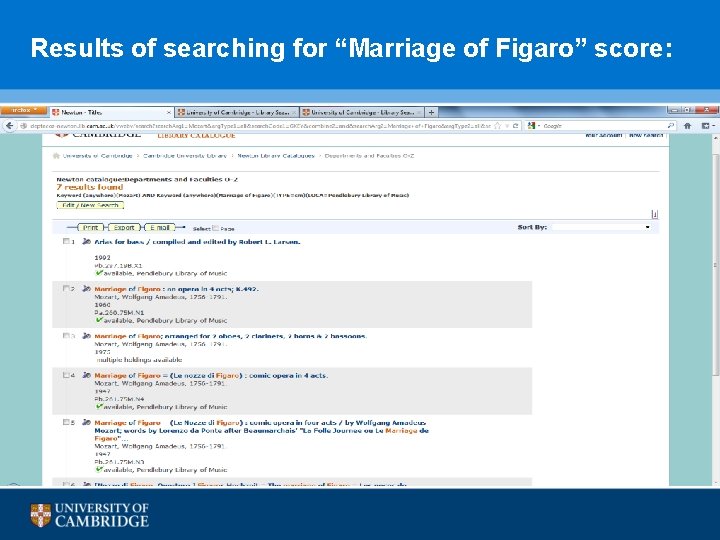Image resolution: width=720 pixels, height=540 pixels.
Task: Click the Print button
Action: pos(90,228)
